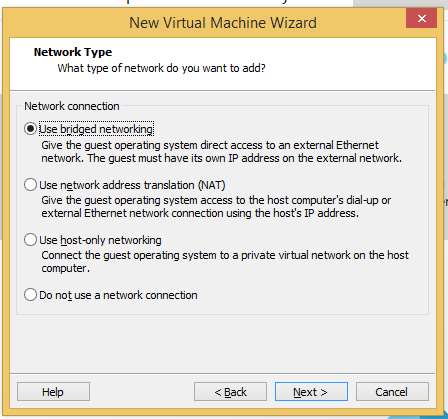Image resolution: width=448 pixels, height=419 pixels.
Task: Click the NAT description mentioning dial-up
Action: pos(216,206)
